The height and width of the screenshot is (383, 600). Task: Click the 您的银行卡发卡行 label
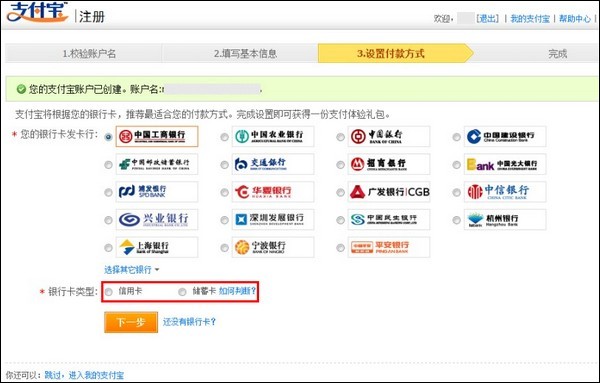59,134
